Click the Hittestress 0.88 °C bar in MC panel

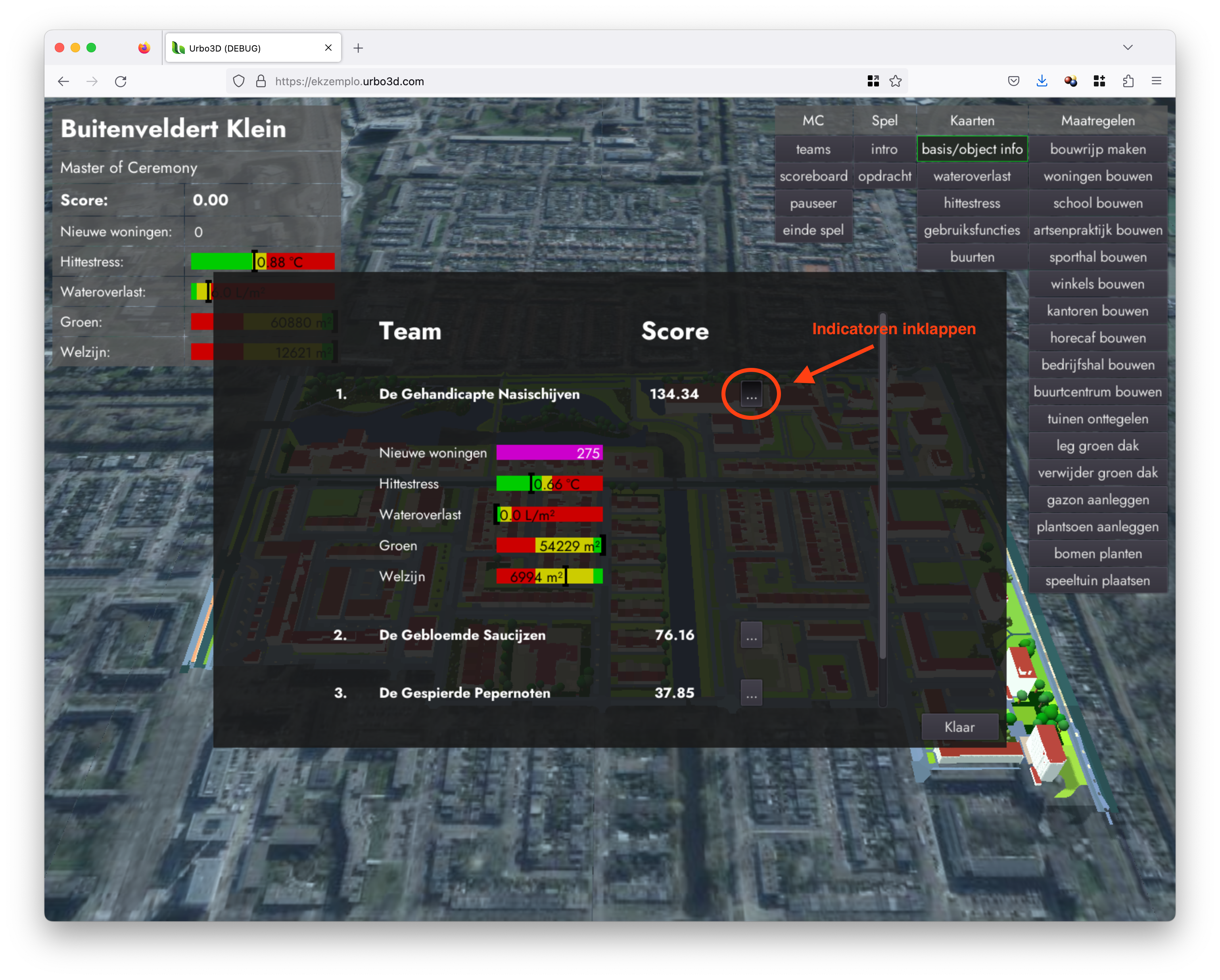[x=263, y=262]
